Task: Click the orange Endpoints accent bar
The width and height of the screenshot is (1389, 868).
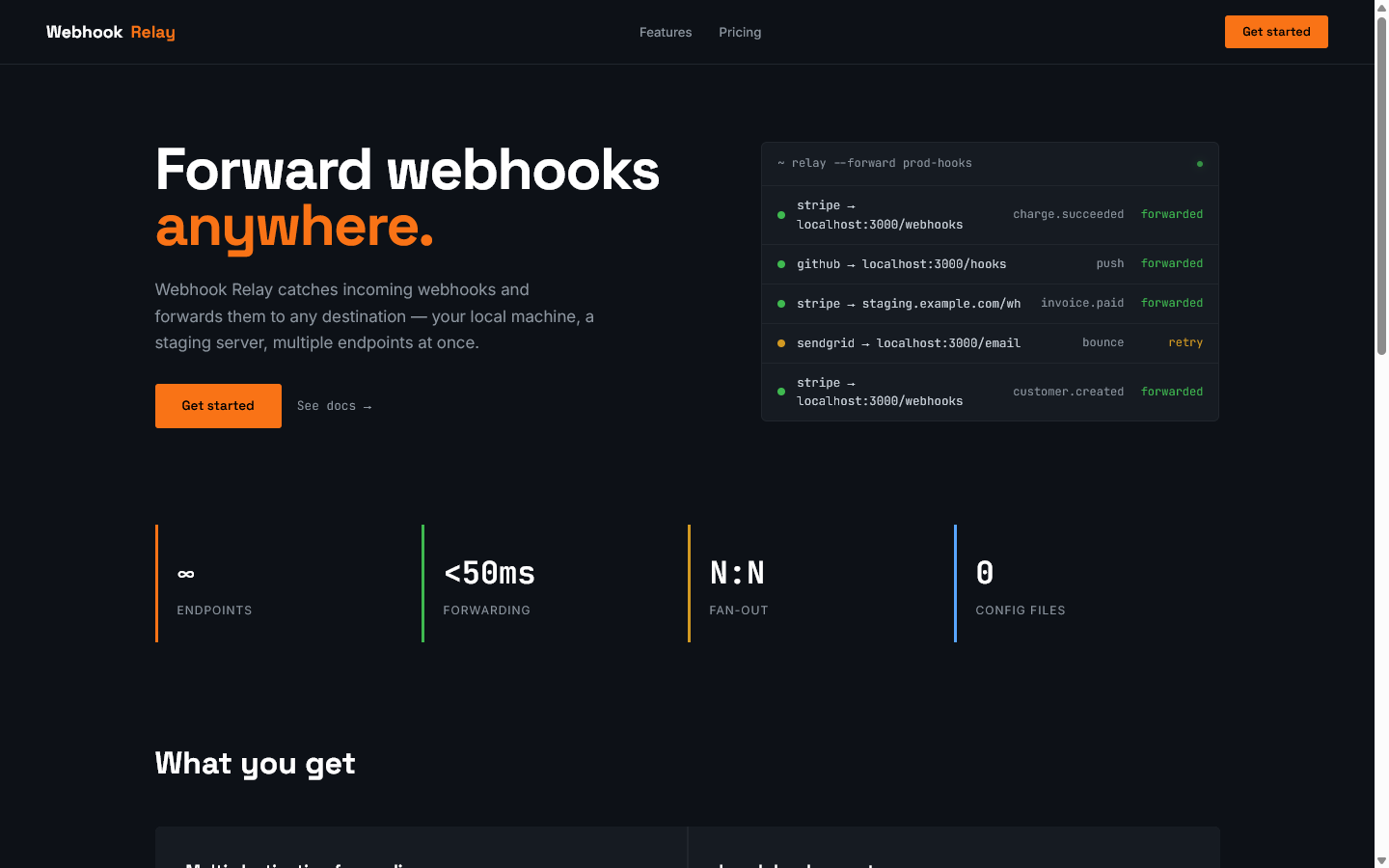Action: click(156, 583)
